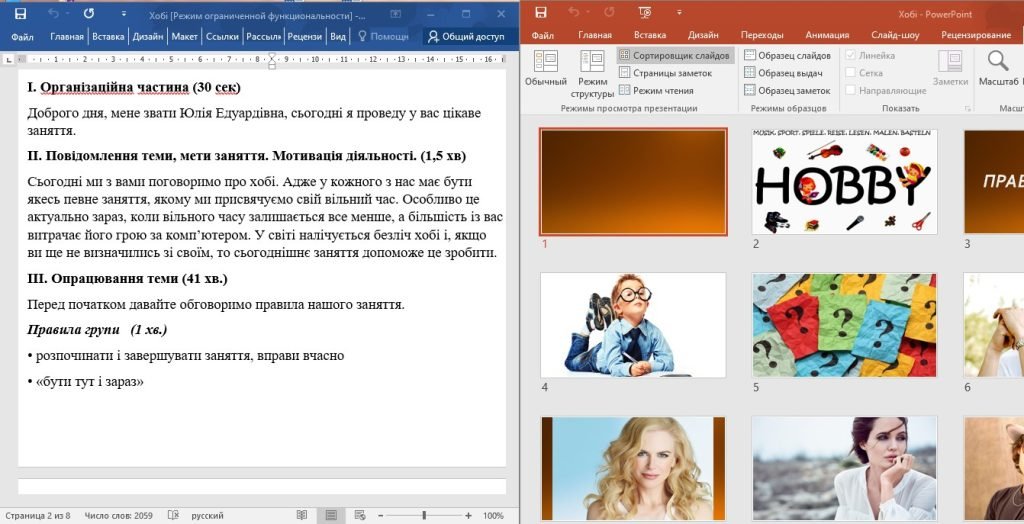Save the presentation via PowerPoint quick access icon
This screenshot has height=524, width=1024.
pyautogui.click(x=540, y=12)
